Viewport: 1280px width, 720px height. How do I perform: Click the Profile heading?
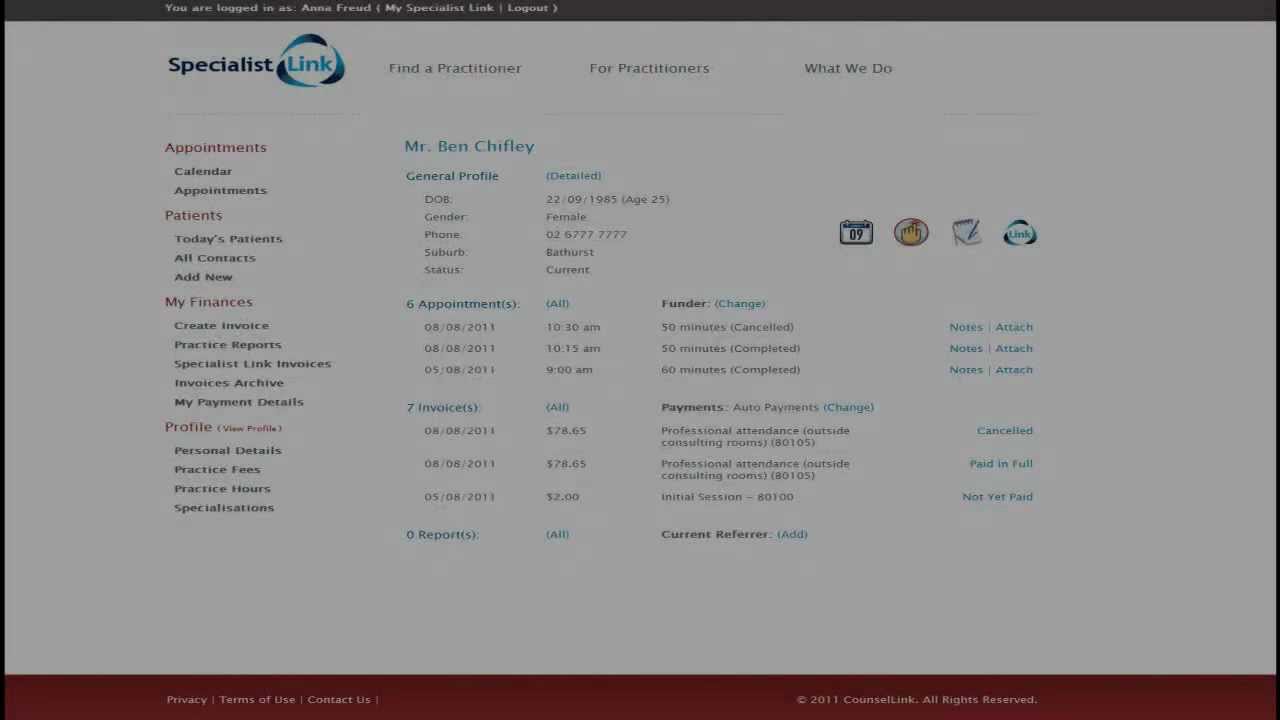pos(189,427)
